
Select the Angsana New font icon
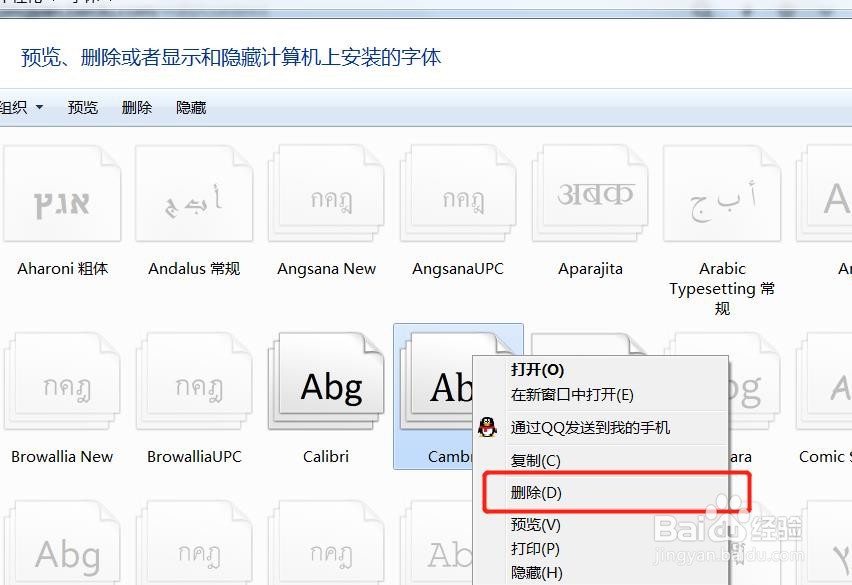[326, 193]
